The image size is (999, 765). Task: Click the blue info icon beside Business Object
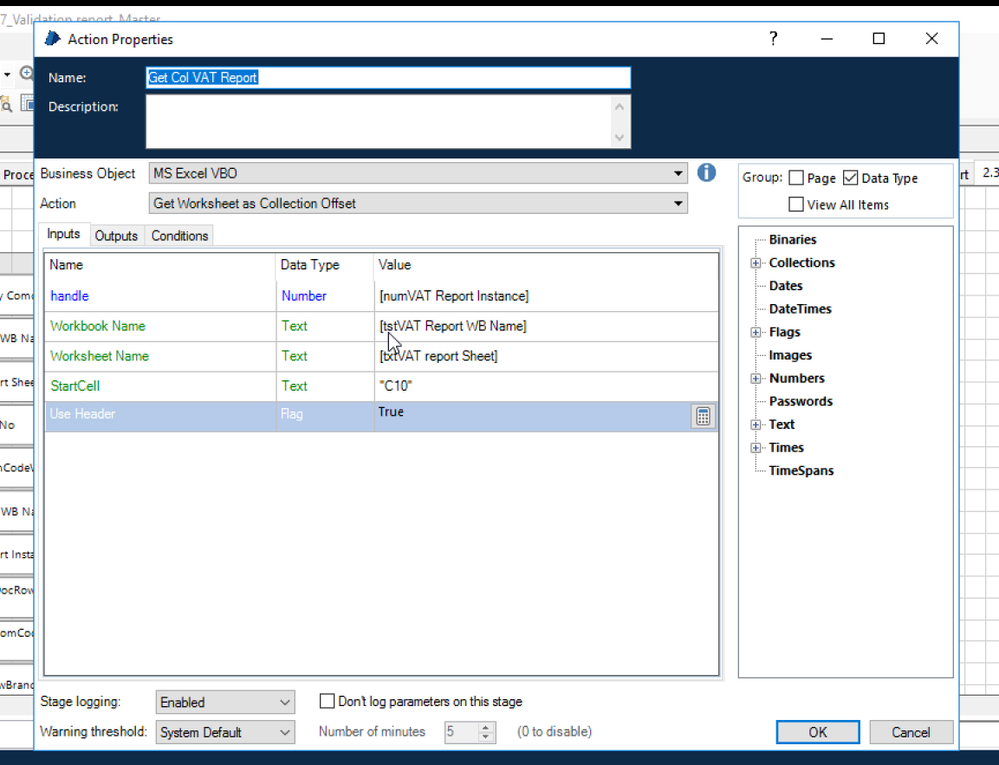point(706,173)
